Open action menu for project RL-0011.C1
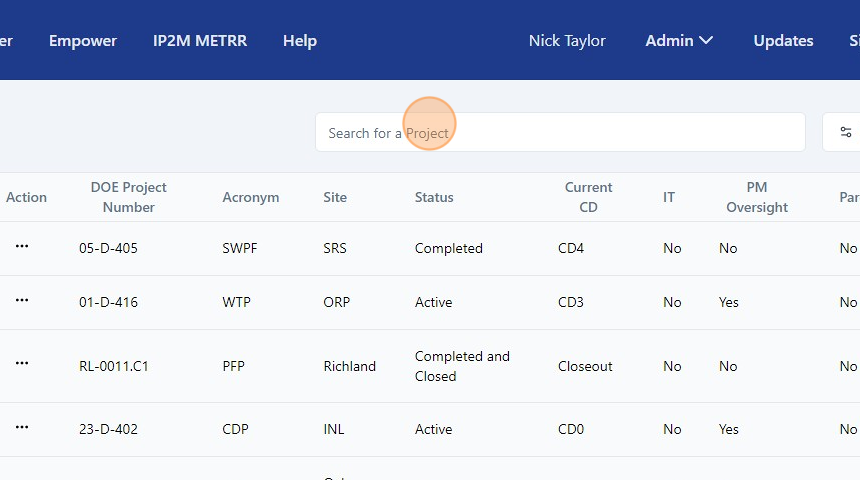Screen dimensions: 860x480 pyautogui.click(x=22, y=365)
